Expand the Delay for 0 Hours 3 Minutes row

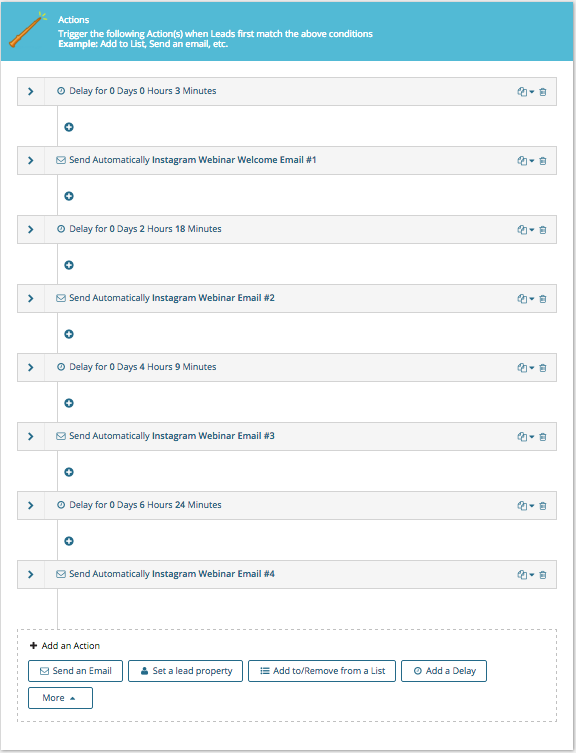(31, 91)
